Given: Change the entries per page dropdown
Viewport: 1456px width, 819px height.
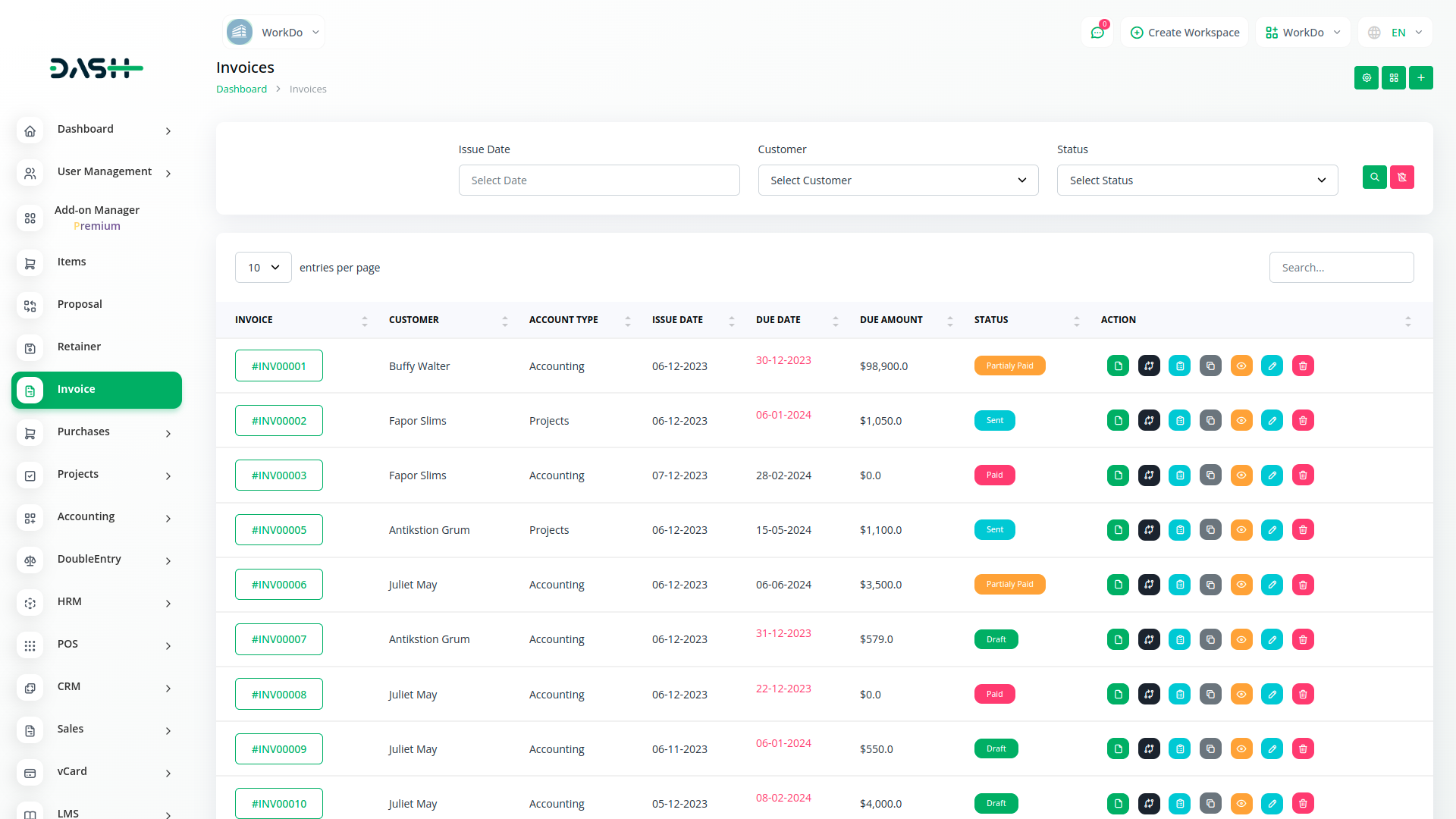Looking at the screenshot, I should 263,268.
